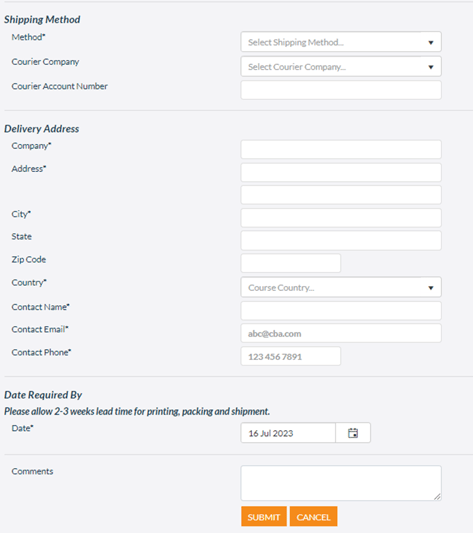Submit the shipping form

[264, 516]
